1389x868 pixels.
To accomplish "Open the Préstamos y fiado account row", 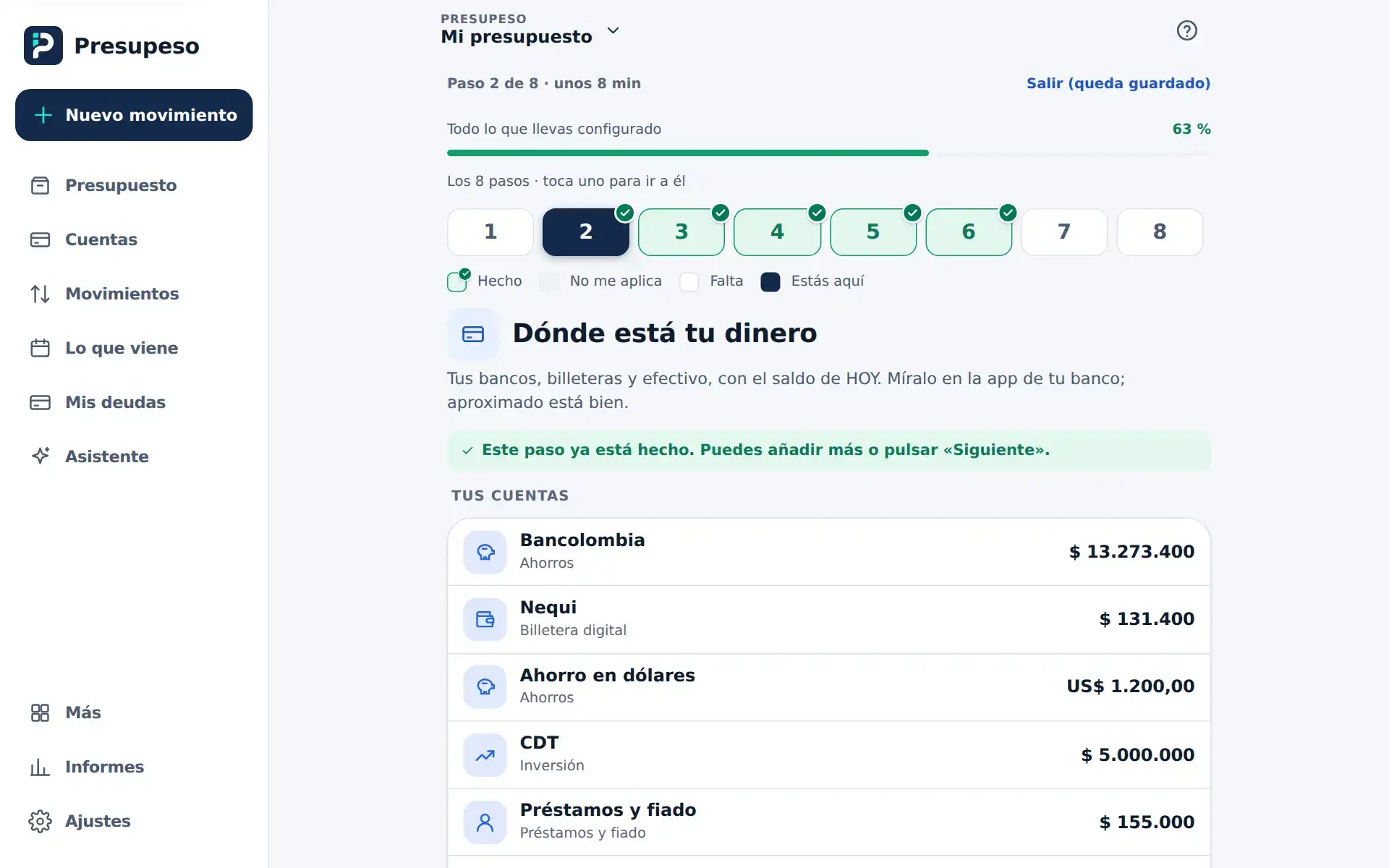I will 829,822.
